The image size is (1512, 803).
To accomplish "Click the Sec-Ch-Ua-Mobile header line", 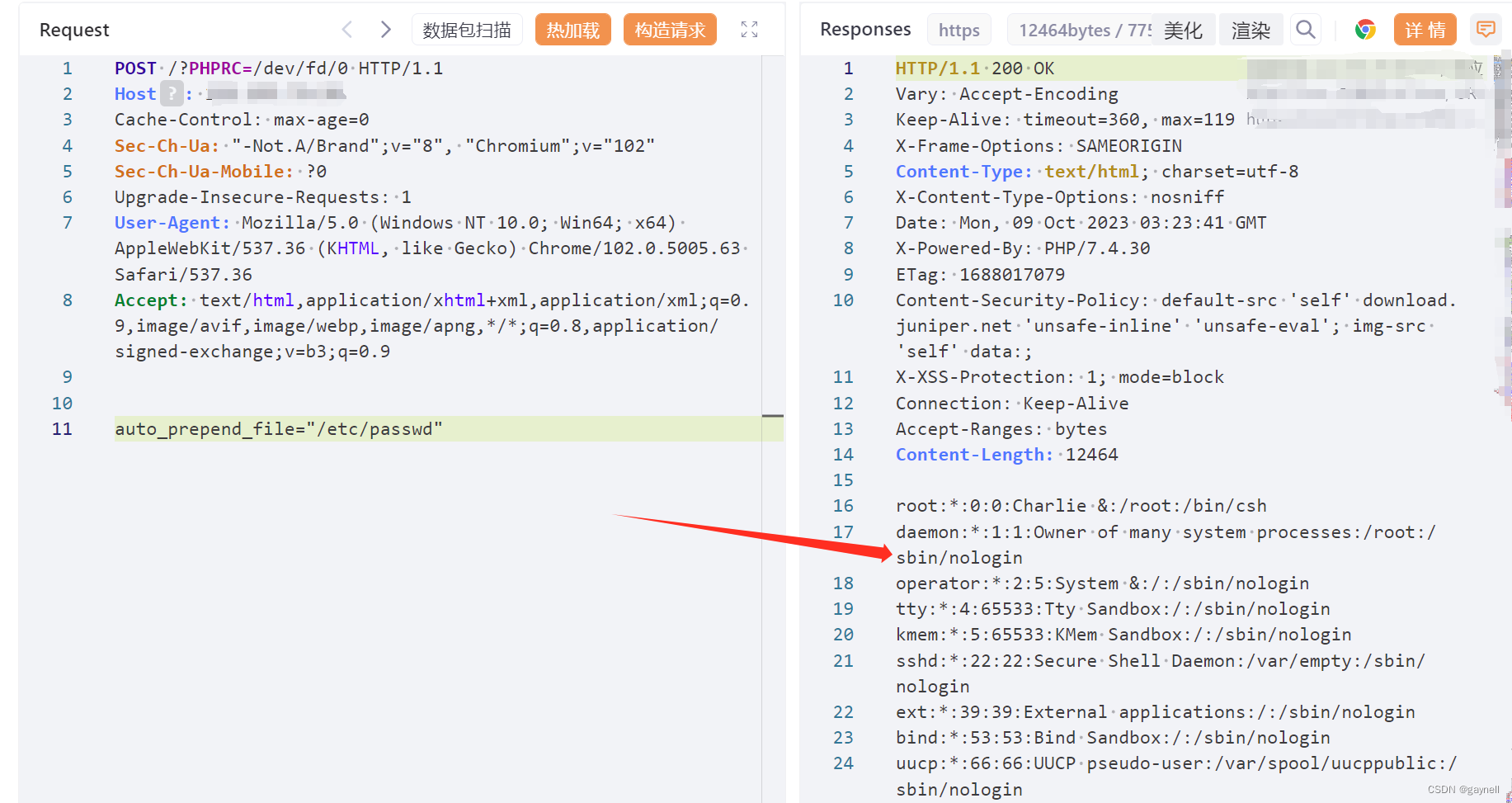I will click(220, 172).
